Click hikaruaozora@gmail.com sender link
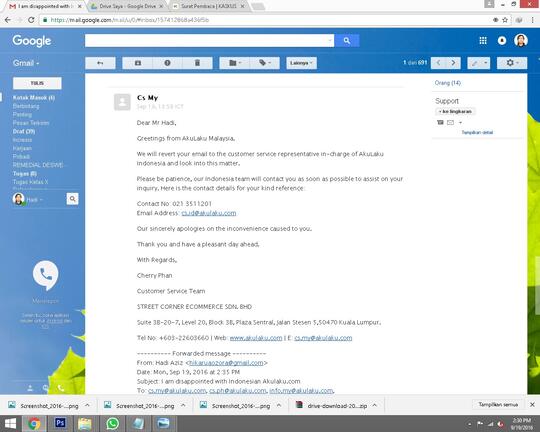The image size is (540, 432). click(226, 363)
